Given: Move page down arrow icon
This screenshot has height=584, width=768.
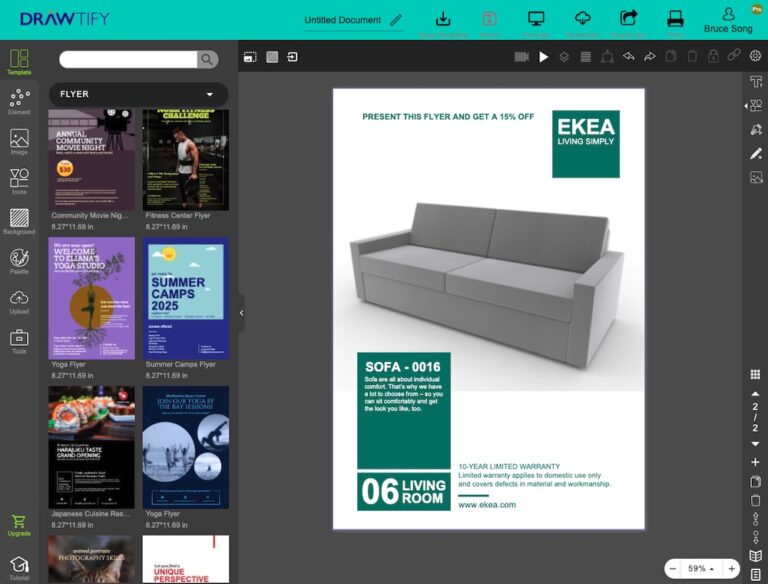Looking at the screenshot, I should coord(755,537).
